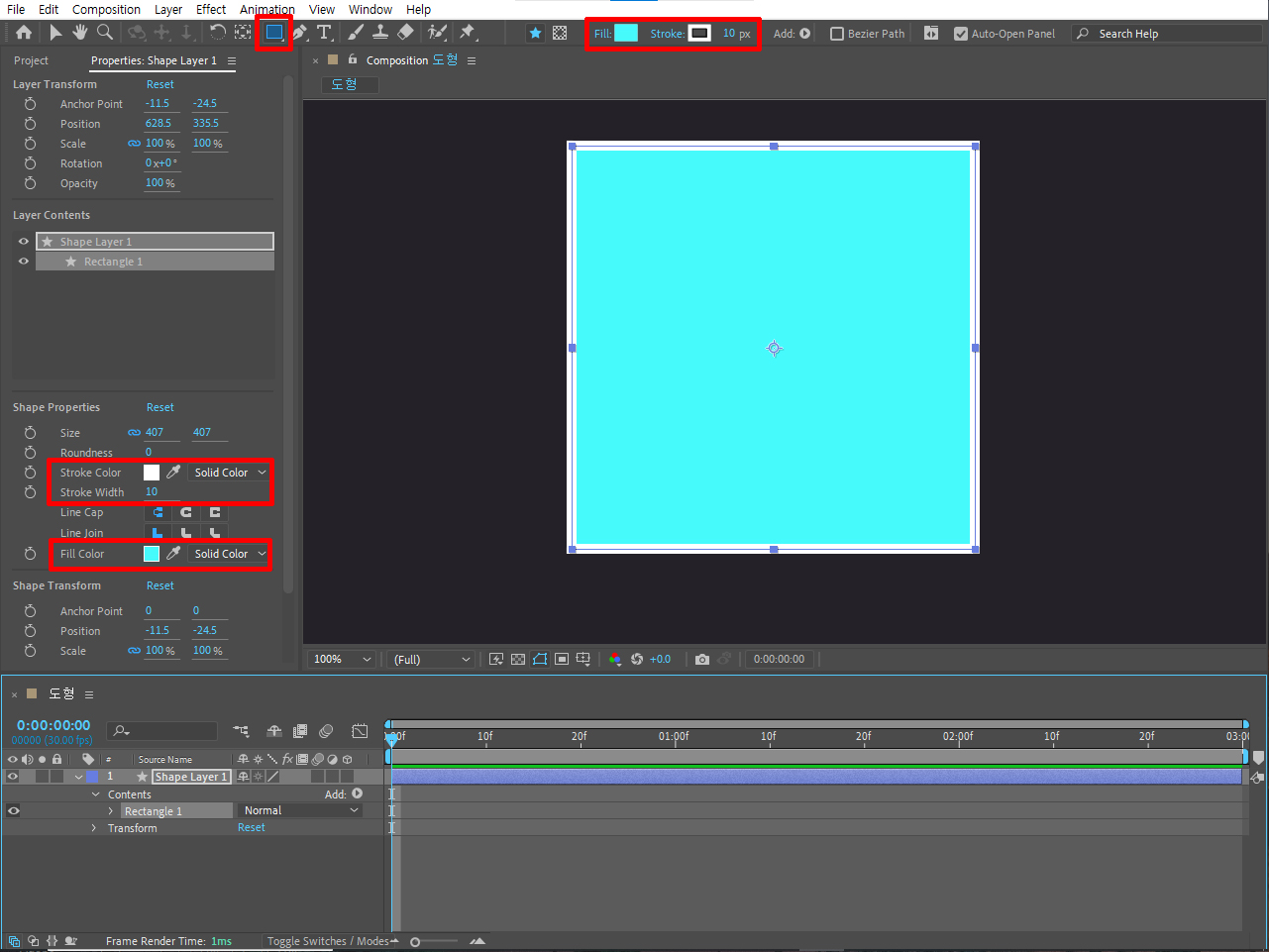Switch to the Project tab

(x=31, y=60)
